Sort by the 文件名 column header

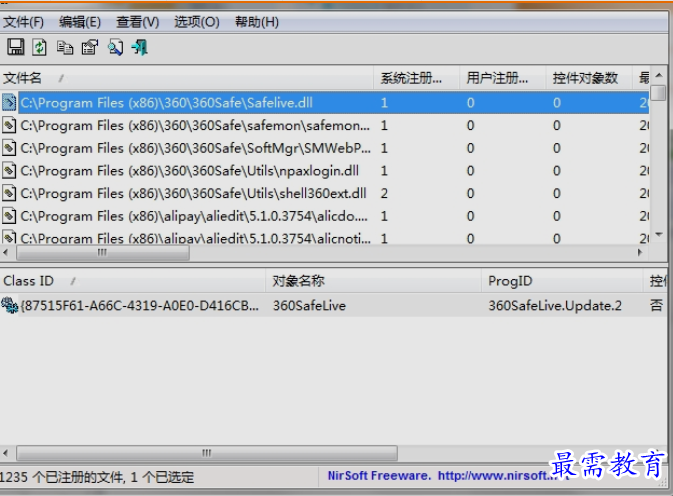point(187,78)
